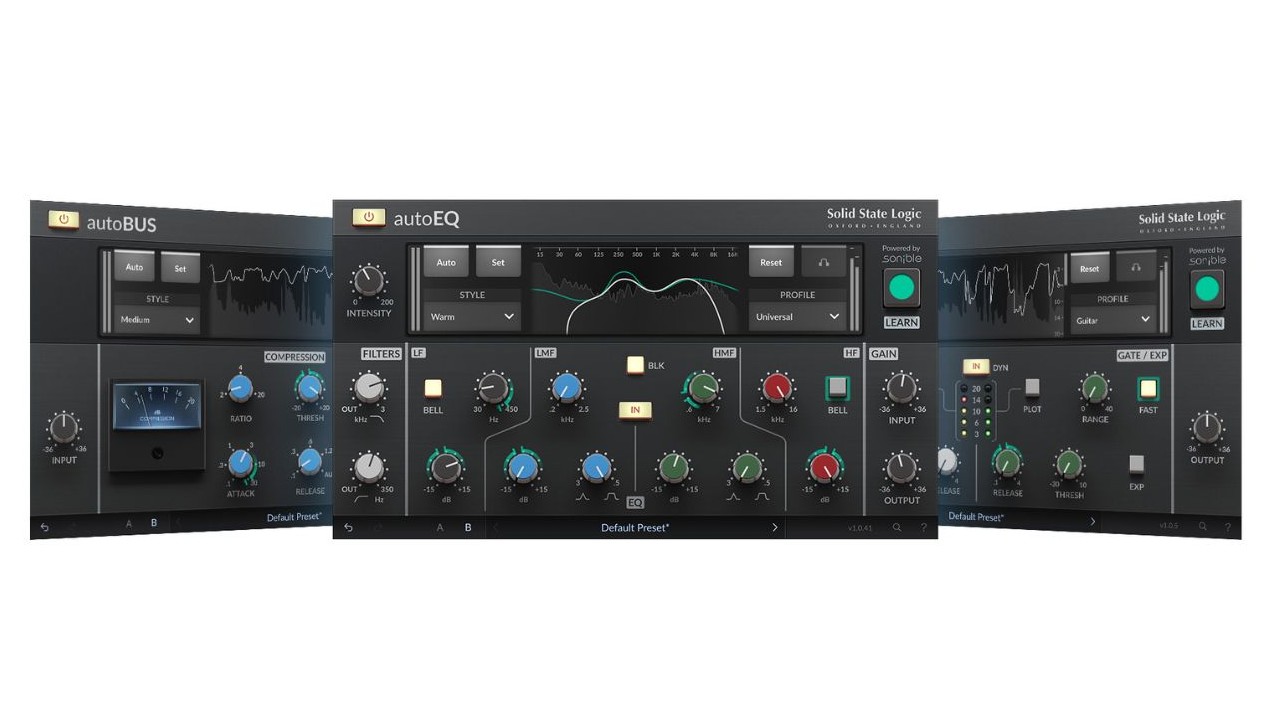Viewport: 1272px width, 716px height.
Task: Click the undo arrow in autoEQ footer
Action: tap(348, 527)
